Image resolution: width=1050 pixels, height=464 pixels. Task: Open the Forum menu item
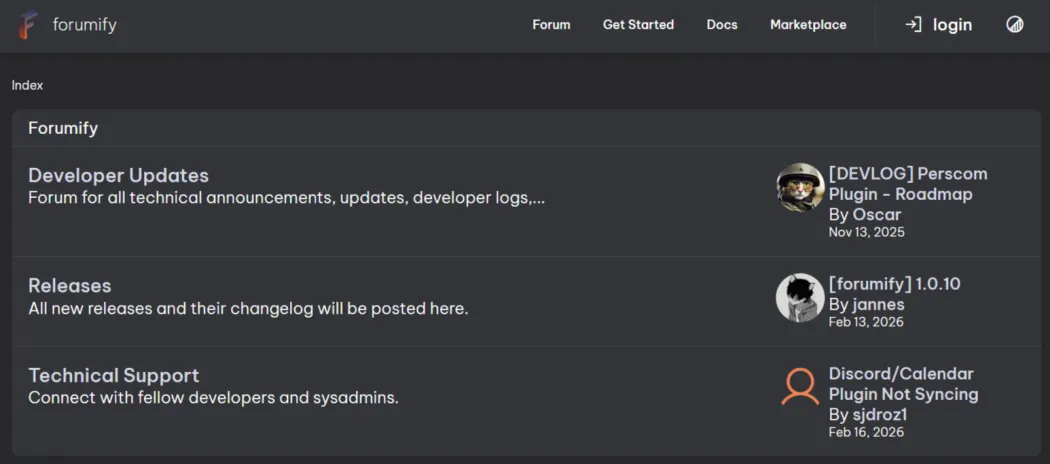[551, 25]
